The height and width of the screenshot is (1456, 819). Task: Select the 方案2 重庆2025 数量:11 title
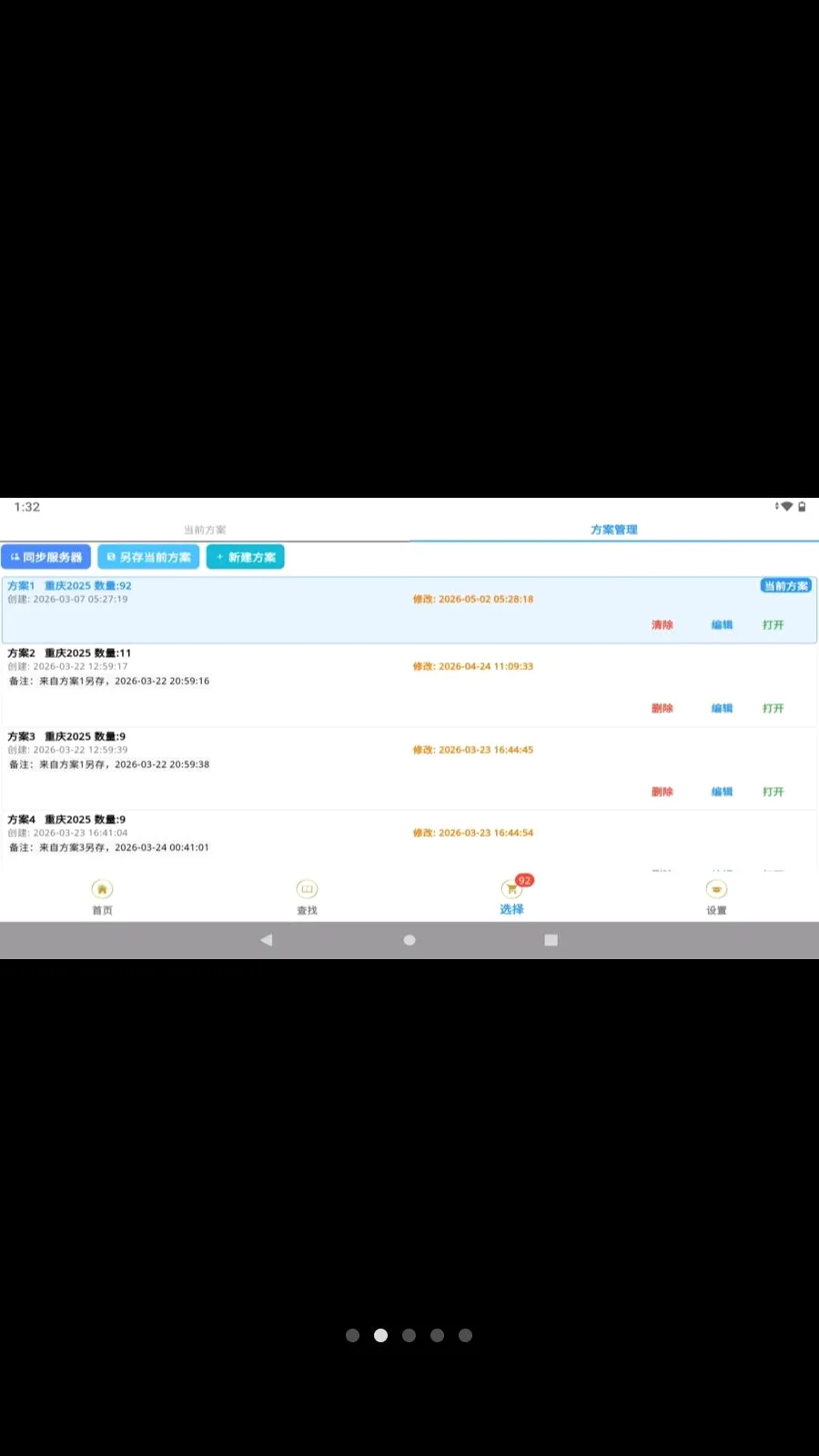tap(69, 653)
